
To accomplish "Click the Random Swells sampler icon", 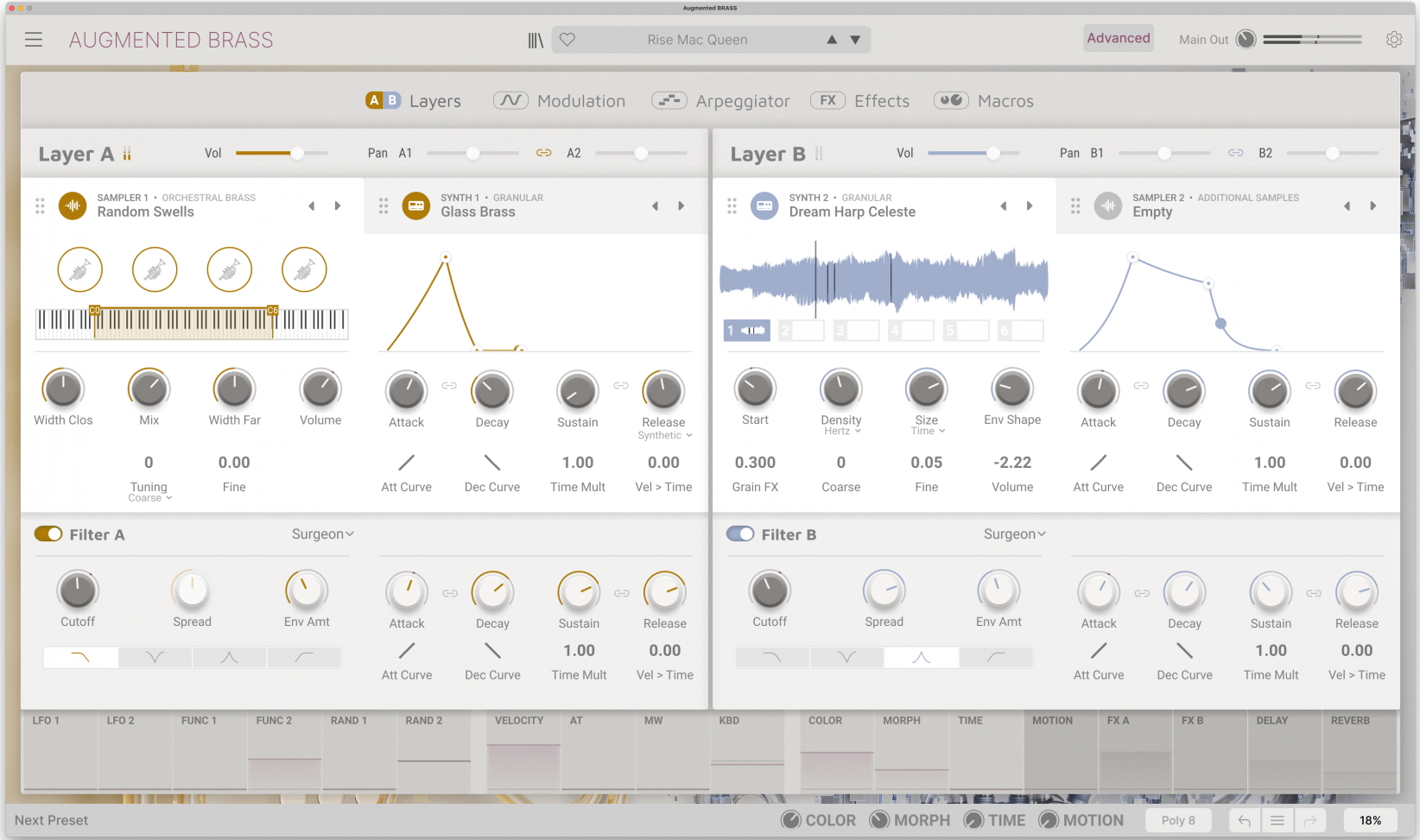I will [73, 205].
